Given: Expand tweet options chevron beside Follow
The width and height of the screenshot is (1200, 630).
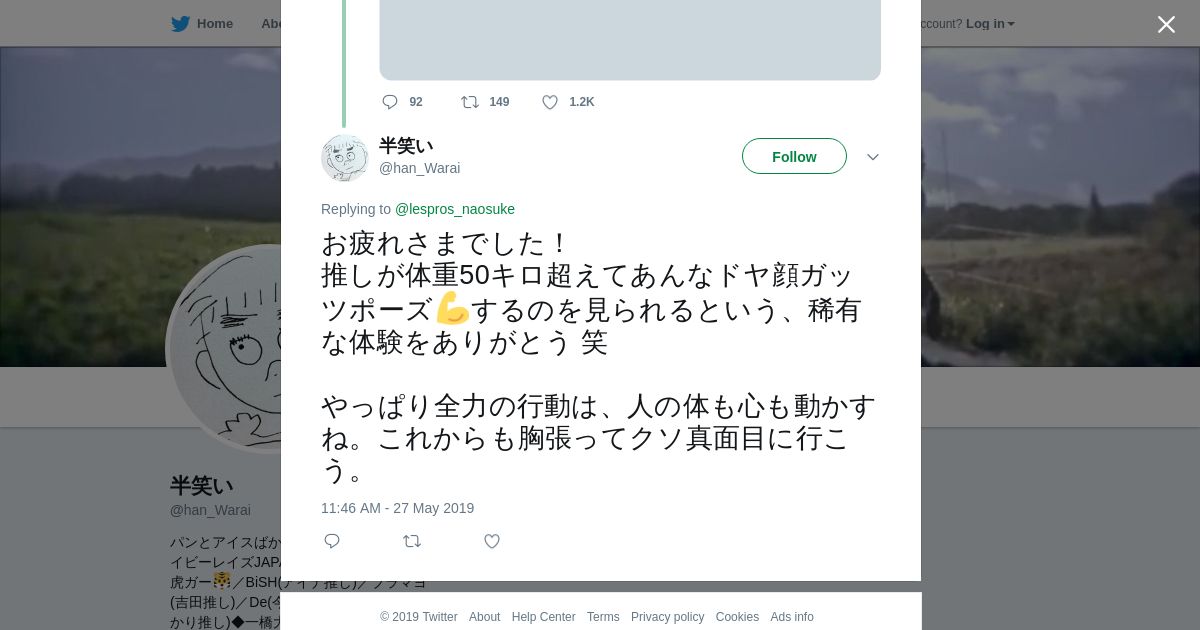Looking at the screenshot, I should tap(873, 157).
